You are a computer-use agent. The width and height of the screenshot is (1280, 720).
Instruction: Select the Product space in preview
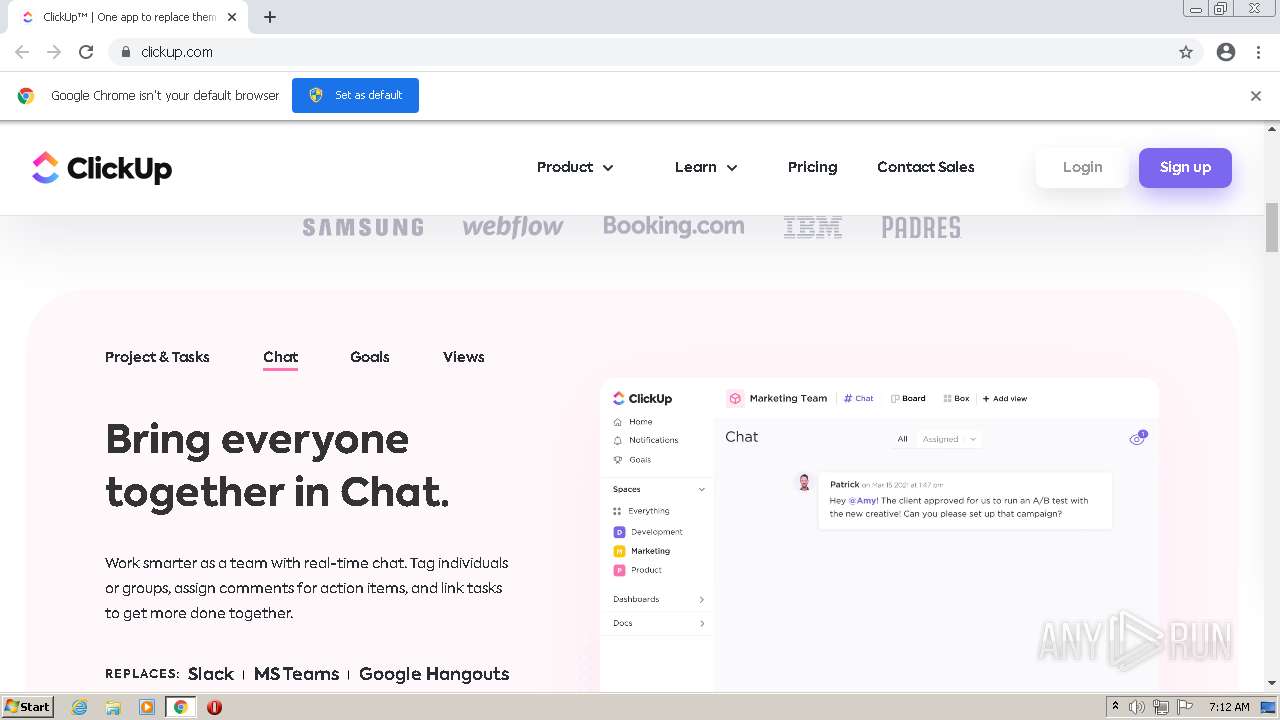click(x=637, y=570)
